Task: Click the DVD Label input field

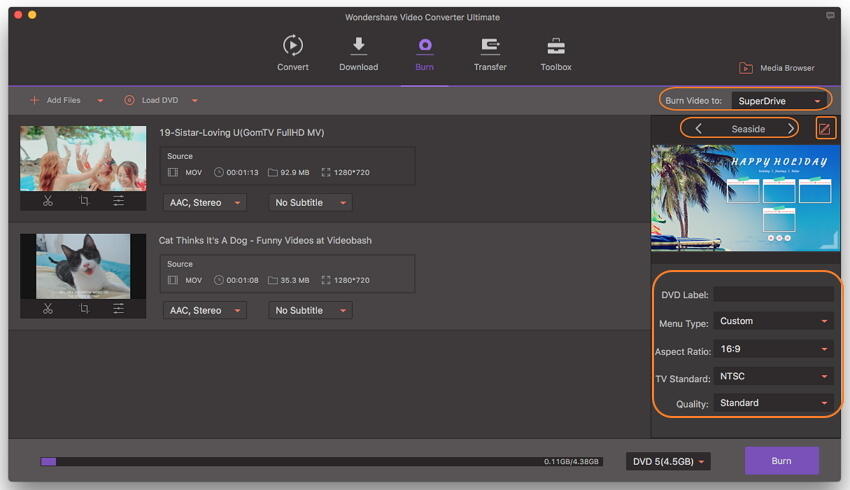Action: [774, 294]
